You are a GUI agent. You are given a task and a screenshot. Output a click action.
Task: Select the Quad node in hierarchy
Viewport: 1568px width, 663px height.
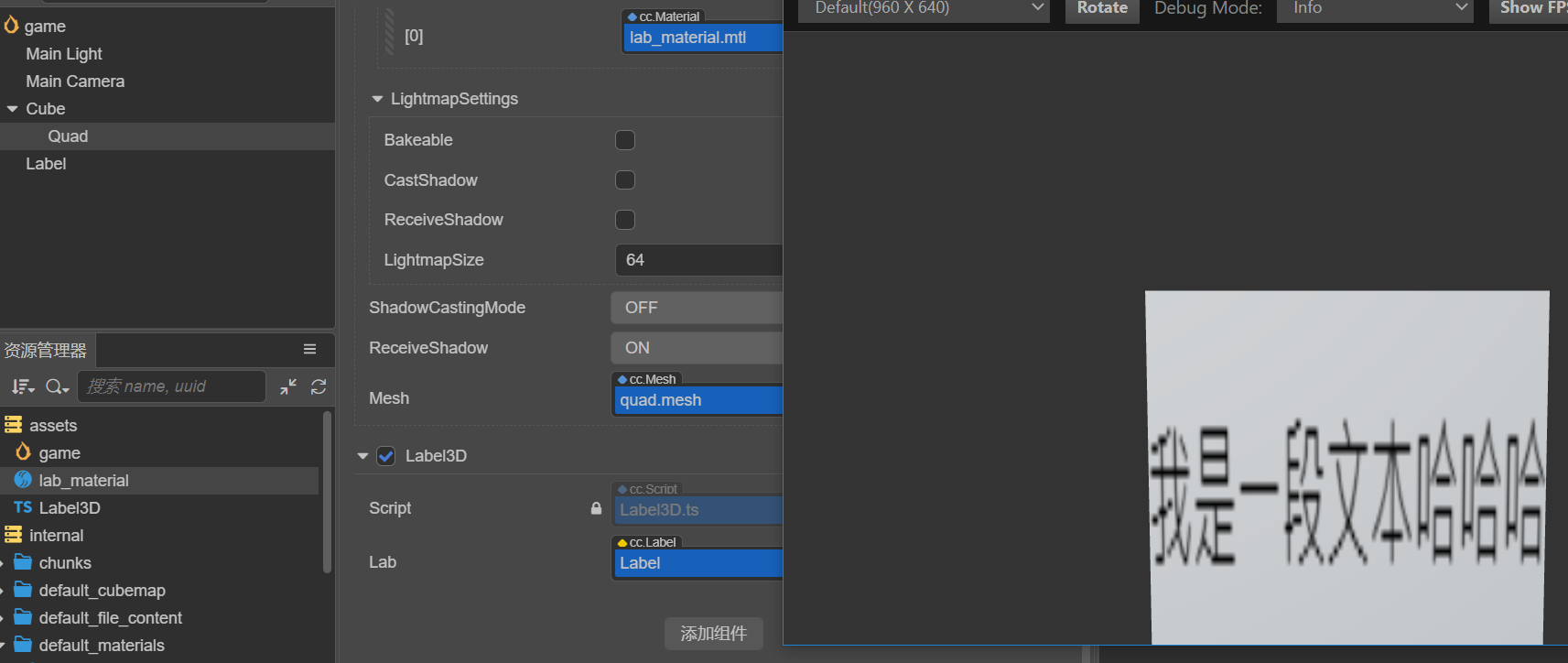68,136
